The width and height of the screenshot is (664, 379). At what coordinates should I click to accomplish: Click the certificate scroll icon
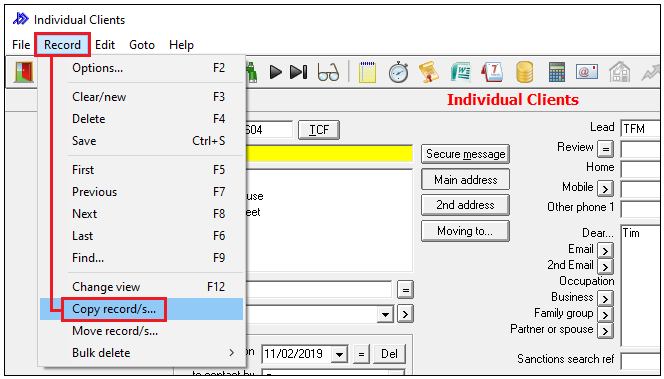[429, 72]
